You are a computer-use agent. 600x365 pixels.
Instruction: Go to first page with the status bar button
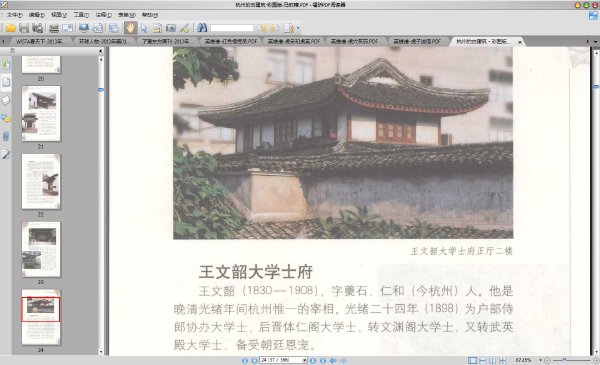[245, 360]
